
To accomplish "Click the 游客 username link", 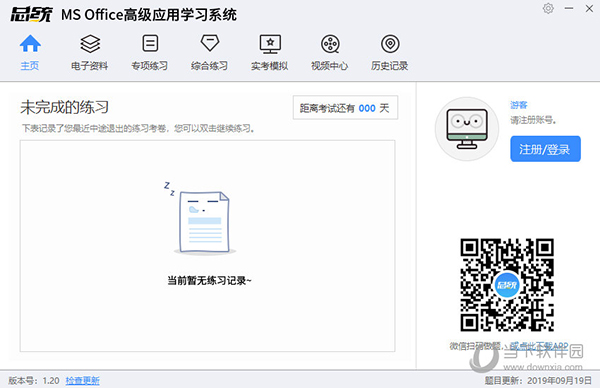I will [x=519, y=105].
